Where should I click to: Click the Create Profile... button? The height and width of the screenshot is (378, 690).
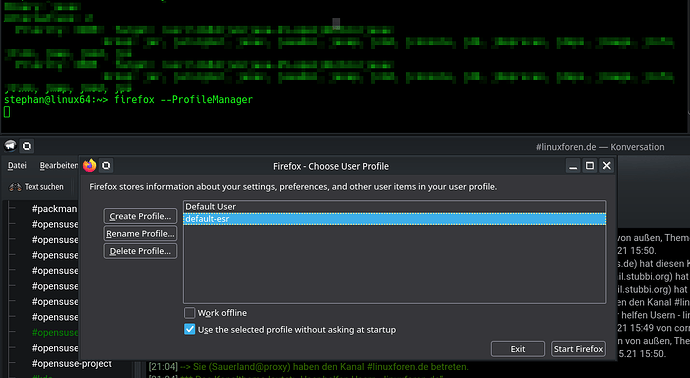pyautogui.click(x=140, y=216)
